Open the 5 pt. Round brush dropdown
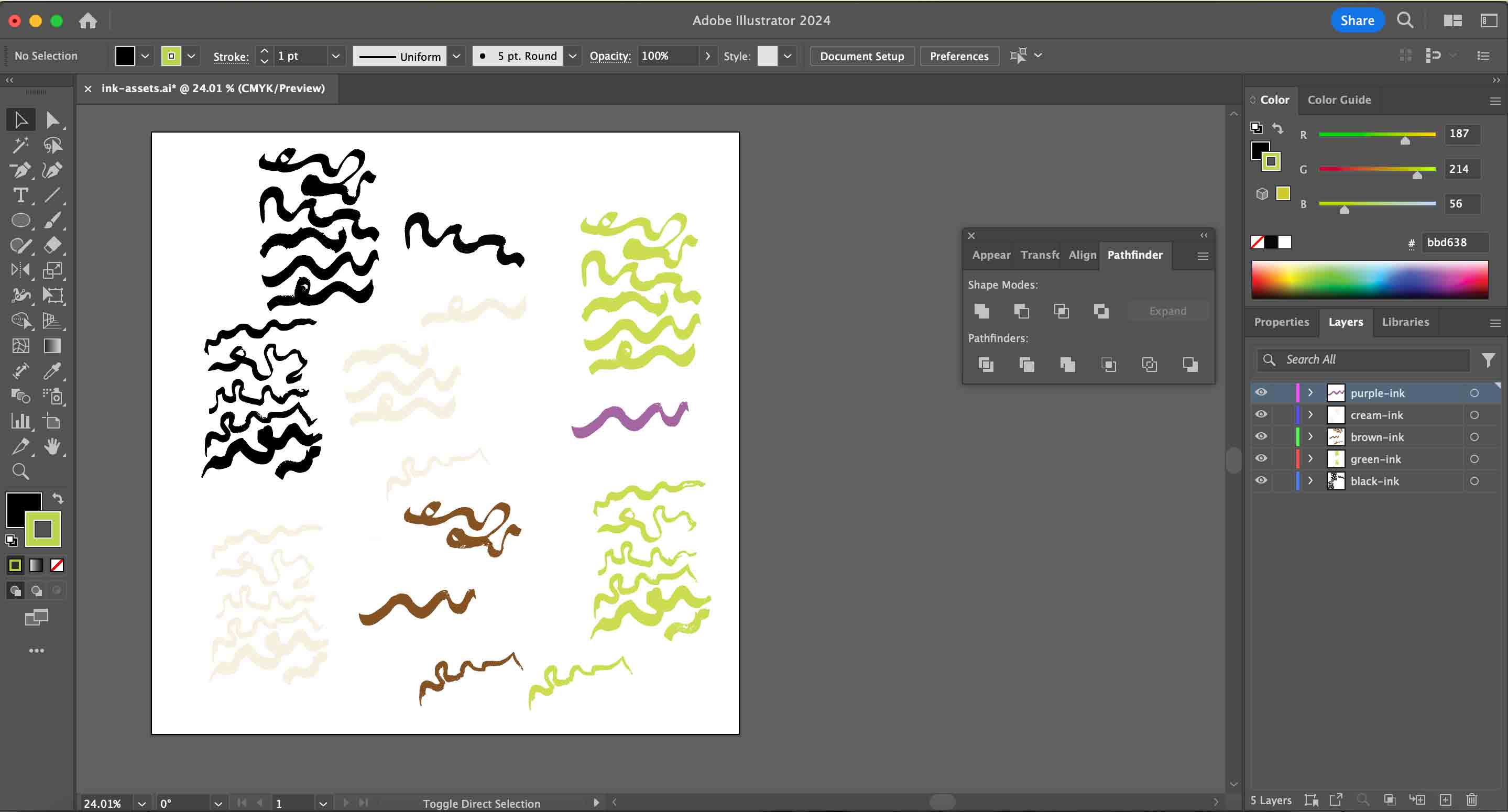Viewport: 1508px width, 812px height. coord(573,56)
